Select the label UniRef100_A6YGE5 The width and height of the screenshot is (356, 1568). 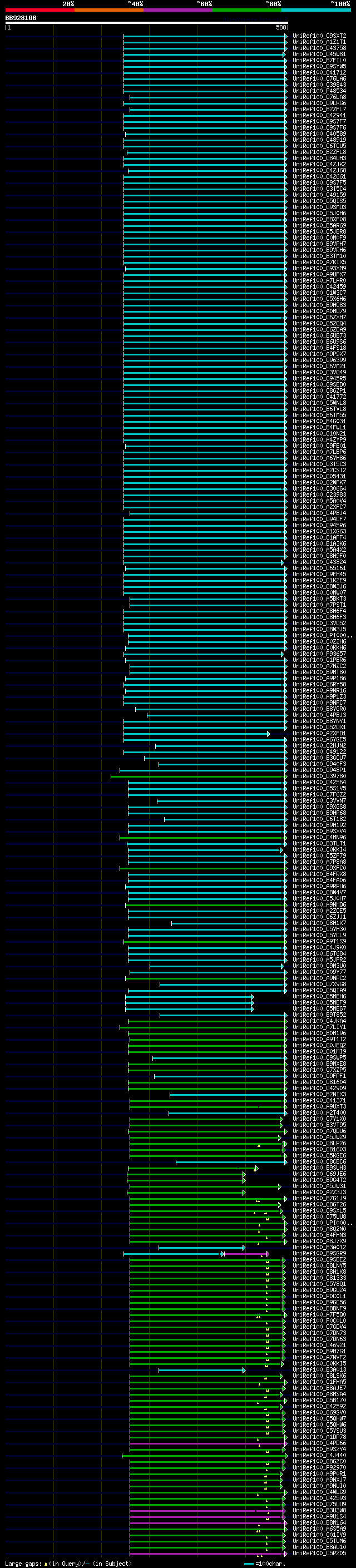(x=319, y=739)
